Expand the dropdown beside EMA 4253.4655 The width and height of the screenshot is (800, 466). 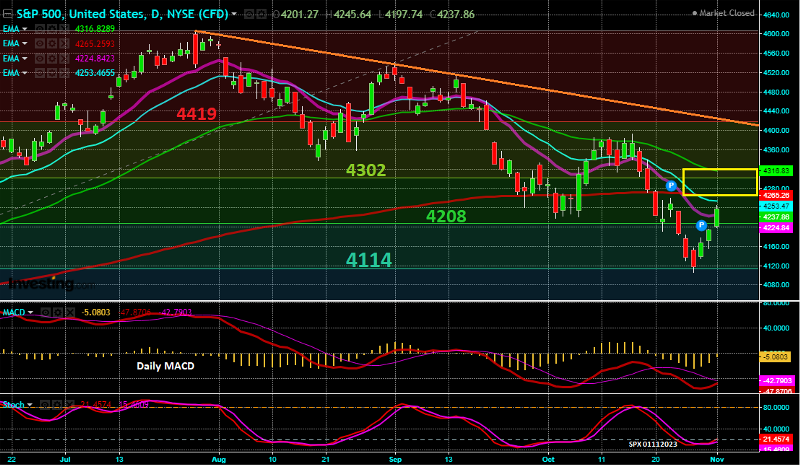pyautogui.click(x=24, y=73)
